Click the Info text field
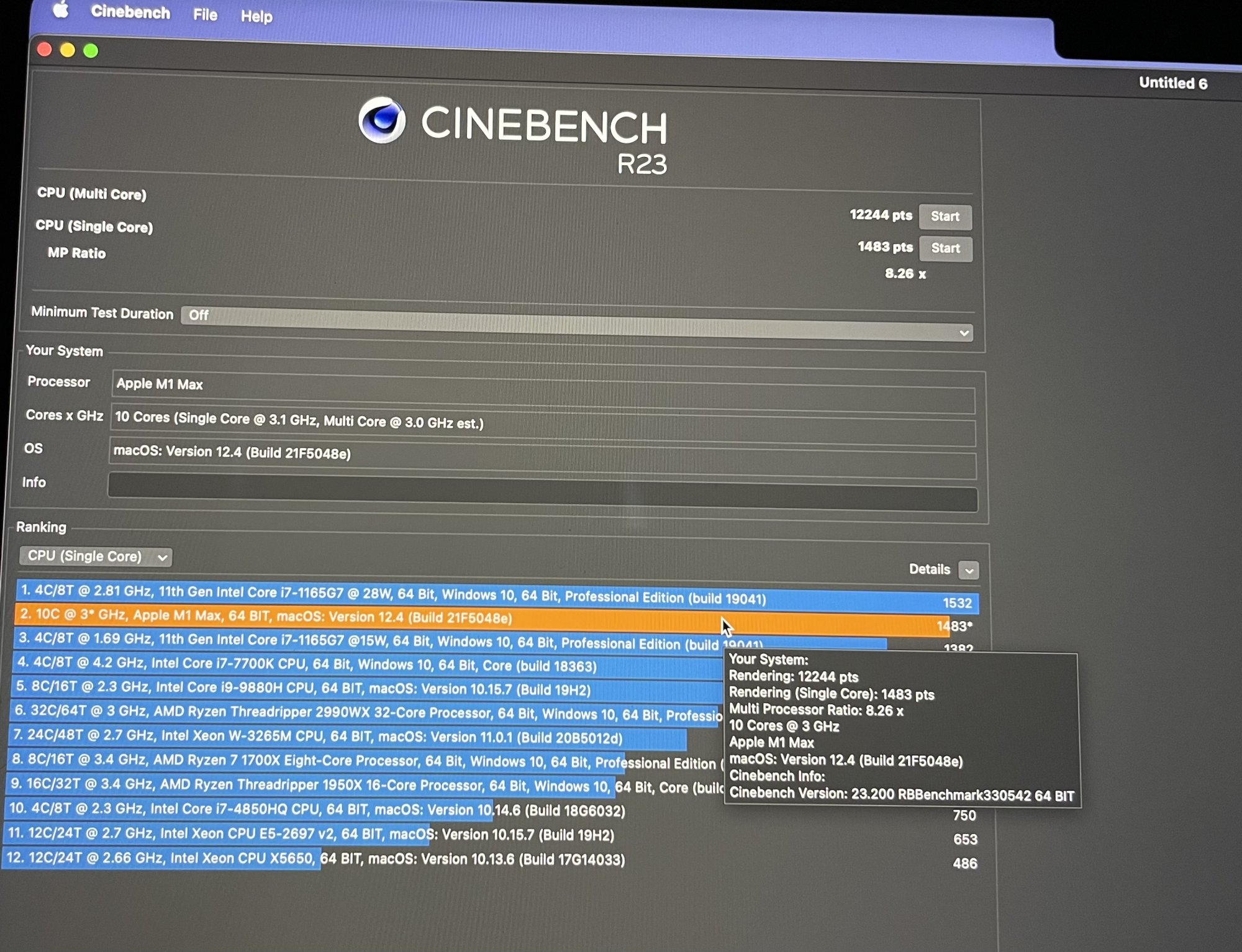 pyautogui.click(x=542, y=492)
